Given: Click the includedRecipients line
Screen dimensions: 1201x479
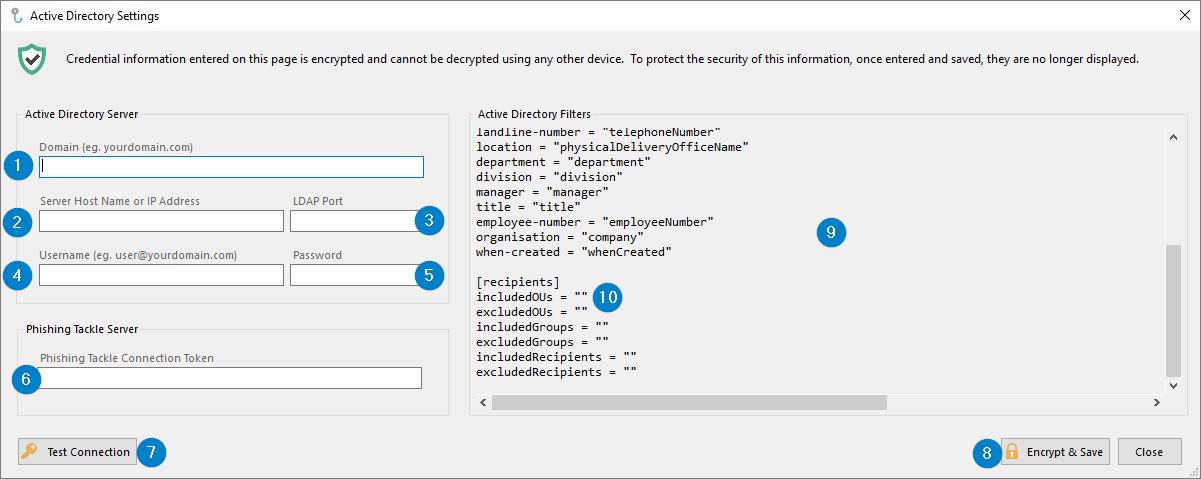Looking at the screenshot, I should coord(556,357).
